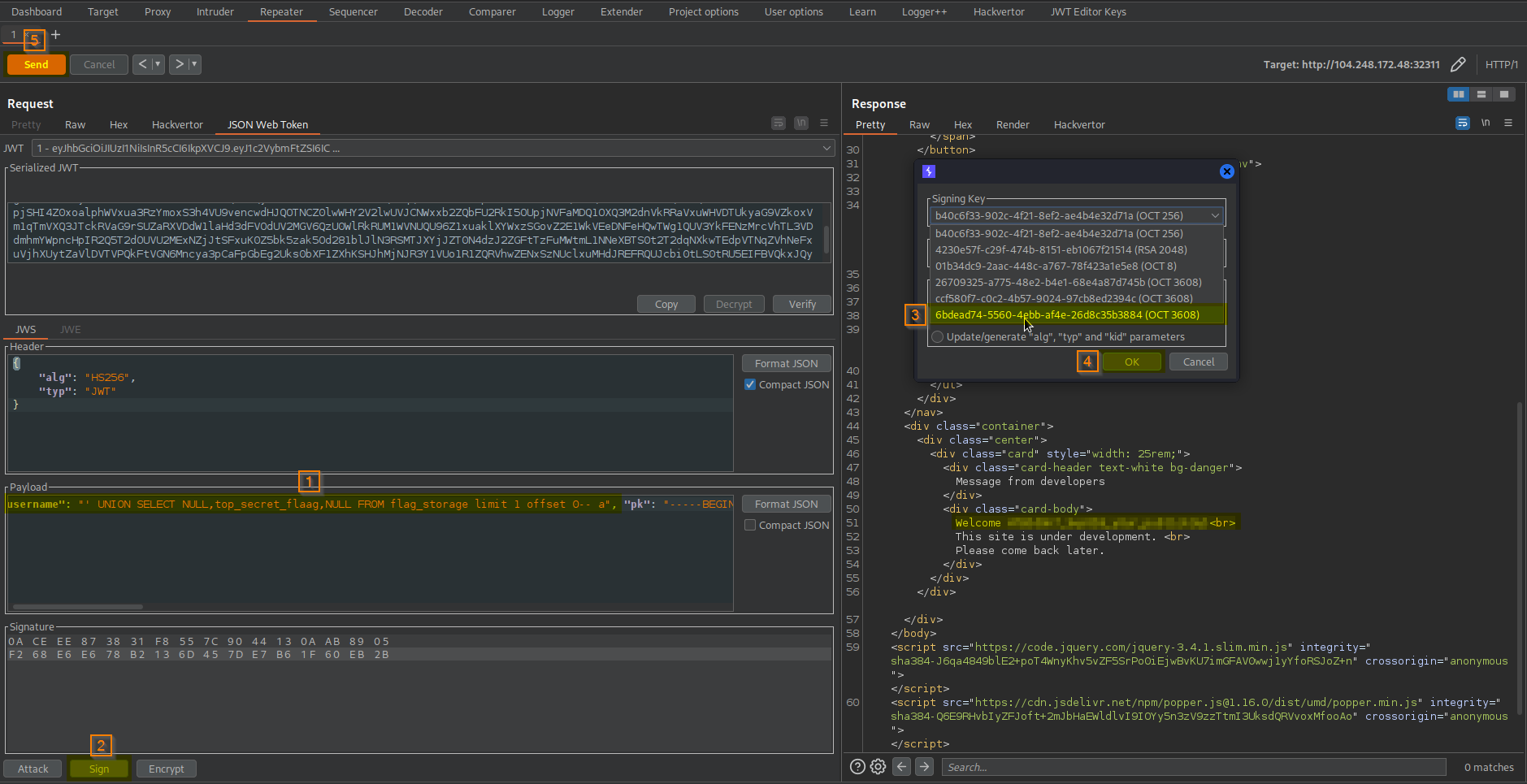This screenshot has height=784, width=1527.
Task: Open the Signing Key combo box
Action: tap(1077, 215)
